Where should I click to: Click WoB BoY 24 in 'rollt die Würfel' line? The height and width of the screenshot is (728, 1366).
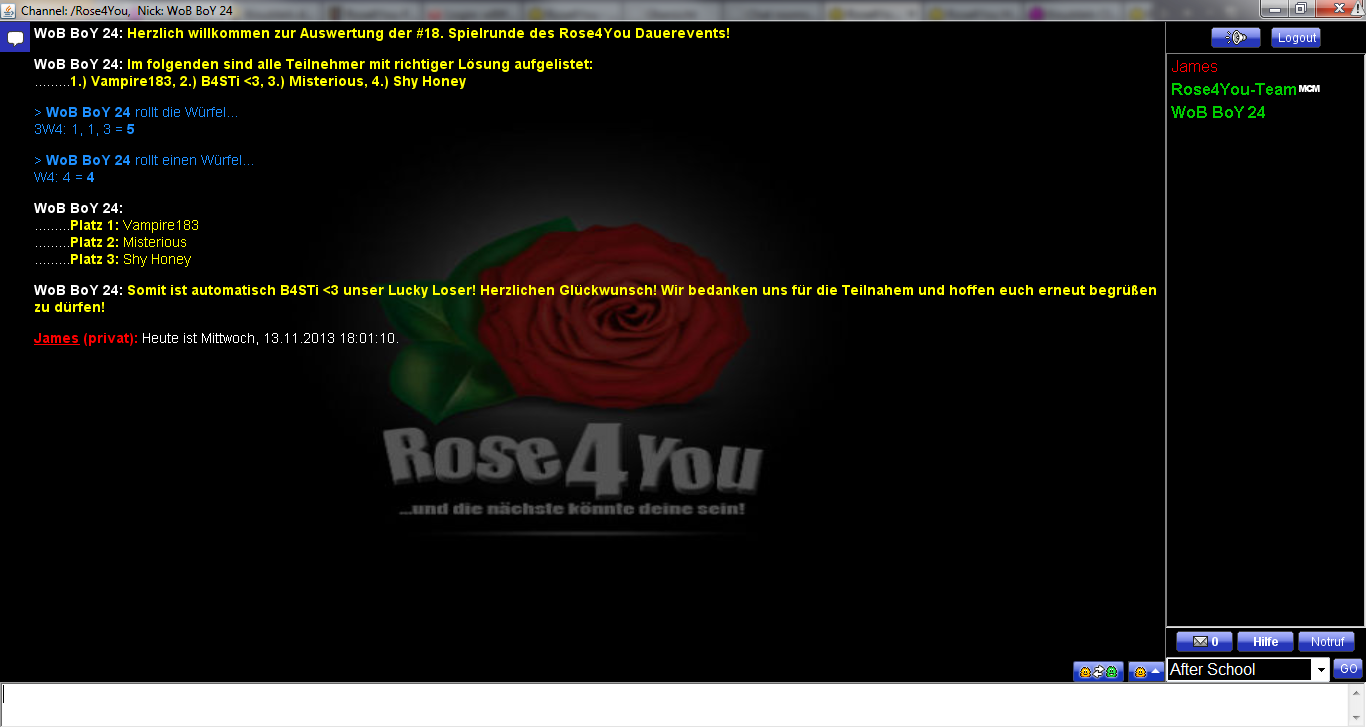88,113
